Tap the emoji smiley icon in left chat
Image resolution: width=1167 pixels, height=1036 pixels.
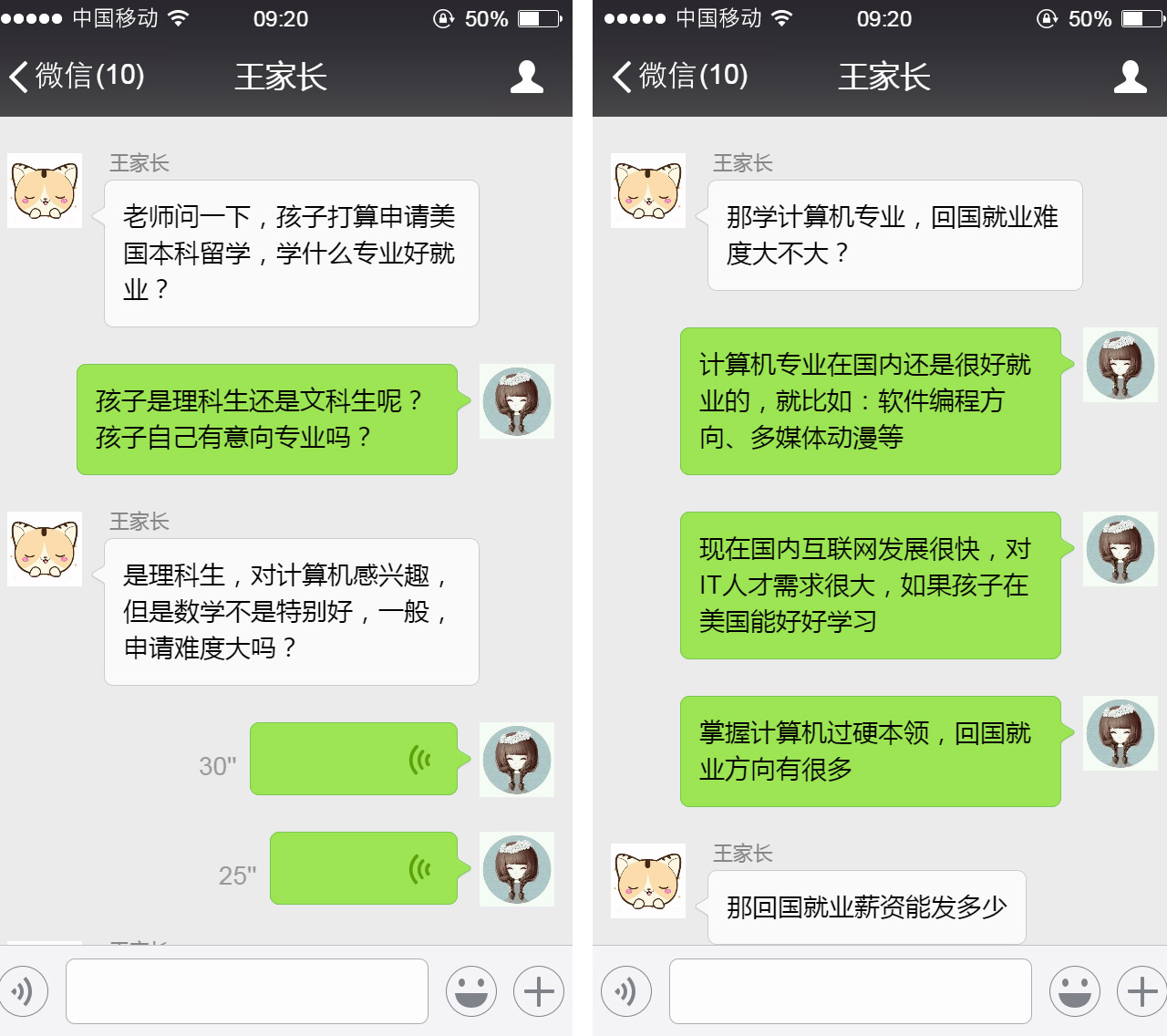click(471, 991)
